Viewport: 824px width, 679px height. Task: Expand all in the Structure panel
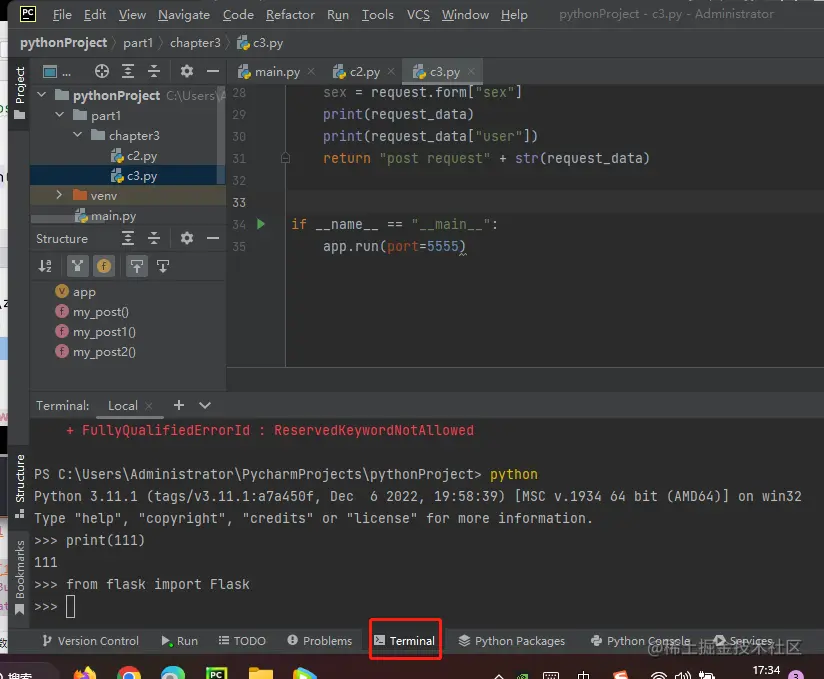pos(128,239)
